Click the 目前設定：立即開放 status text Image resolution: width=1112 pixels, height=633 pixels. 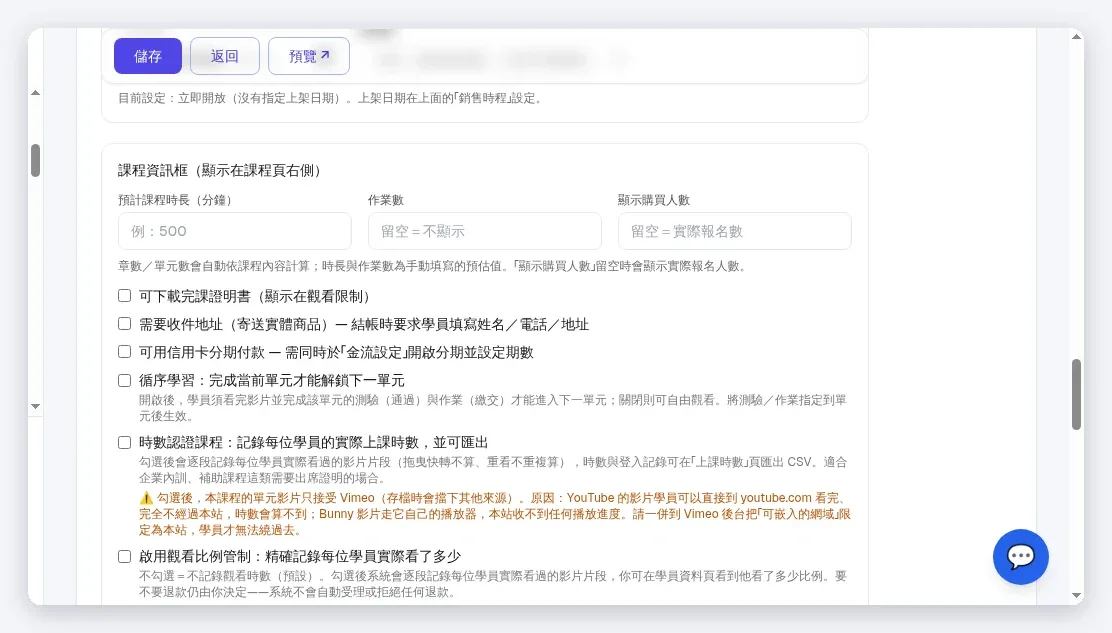(x=332, y=98)
